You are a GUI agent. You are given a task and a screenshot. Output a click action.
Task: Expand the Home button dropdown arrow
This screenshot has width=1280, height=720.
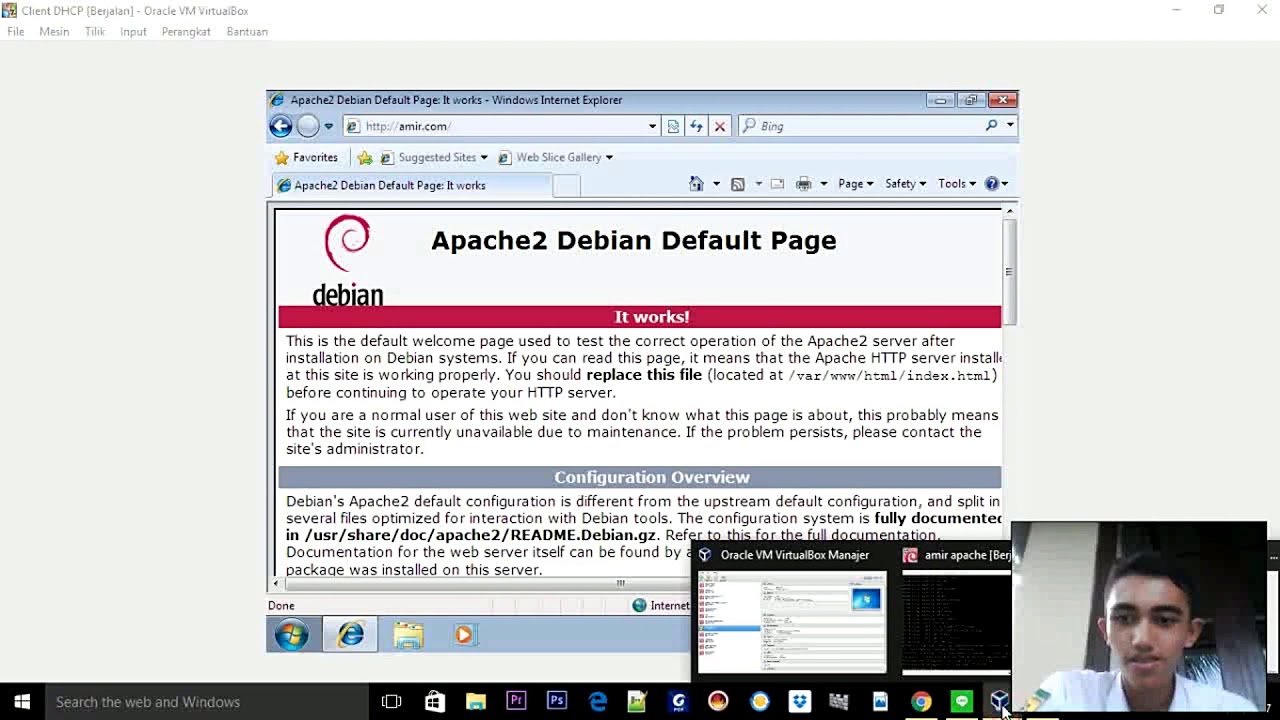pos(716,184)
